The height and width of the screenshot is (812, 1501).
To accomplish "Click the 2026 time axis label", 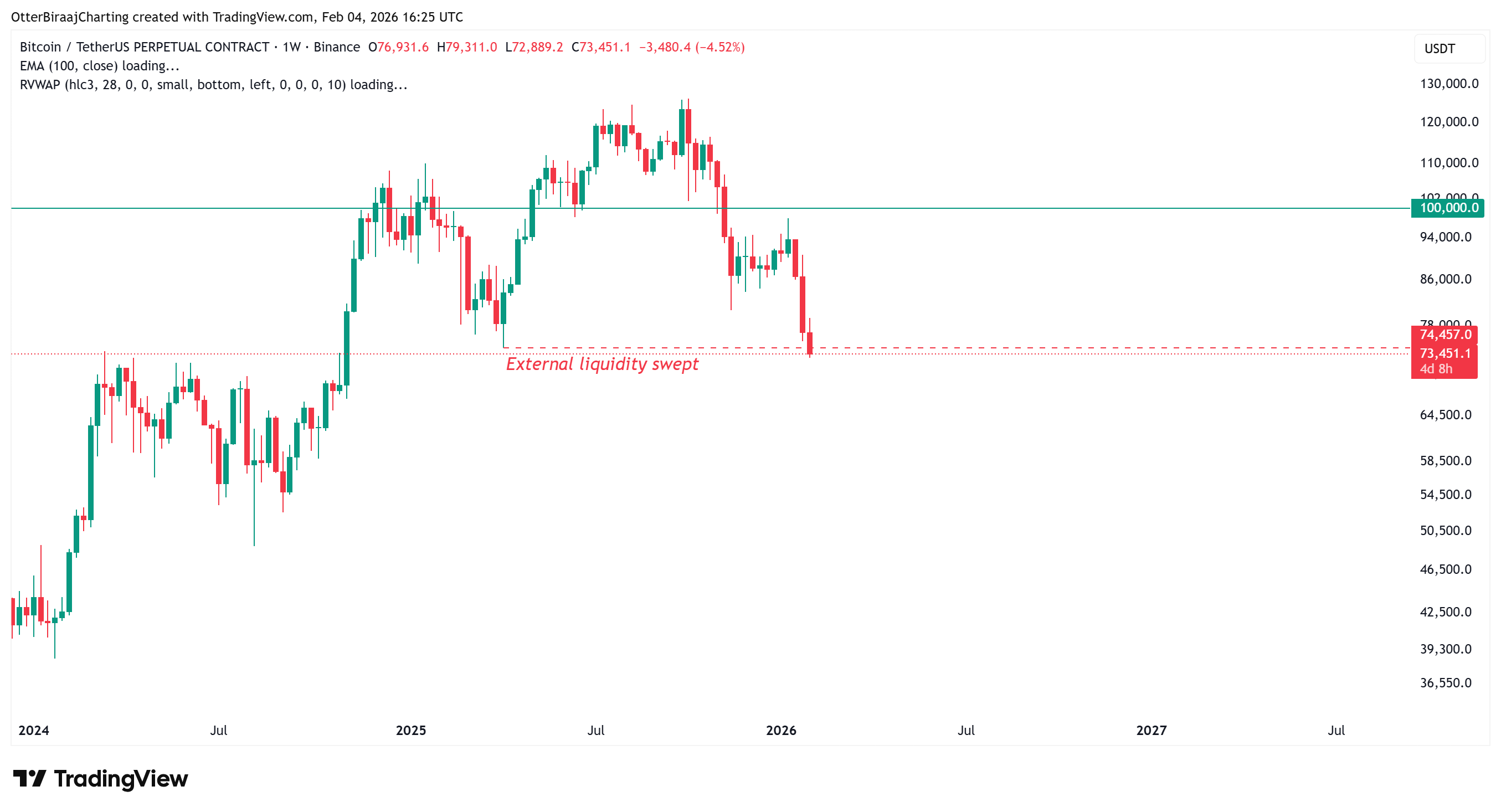I will click(781, 731).
